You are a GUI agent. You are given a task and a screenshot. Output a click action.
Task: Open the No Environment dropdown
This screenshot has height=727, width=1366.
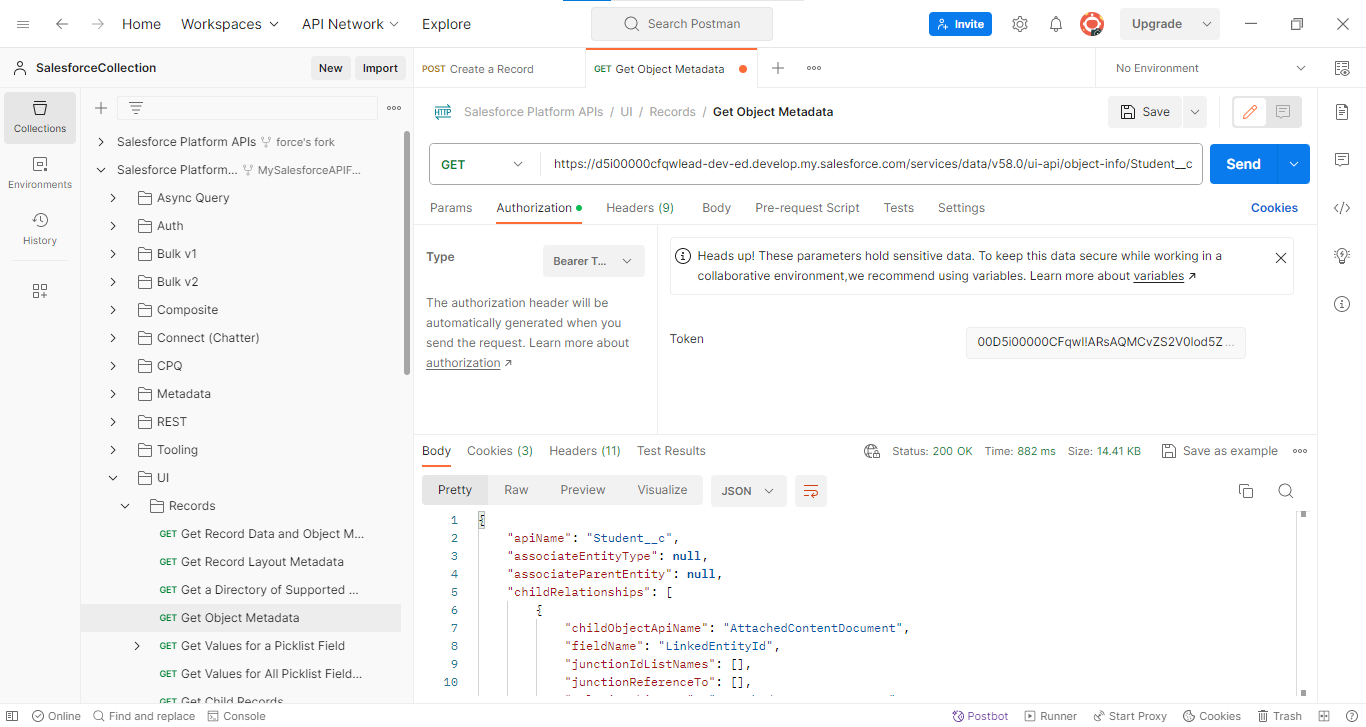coord(1210,68)
